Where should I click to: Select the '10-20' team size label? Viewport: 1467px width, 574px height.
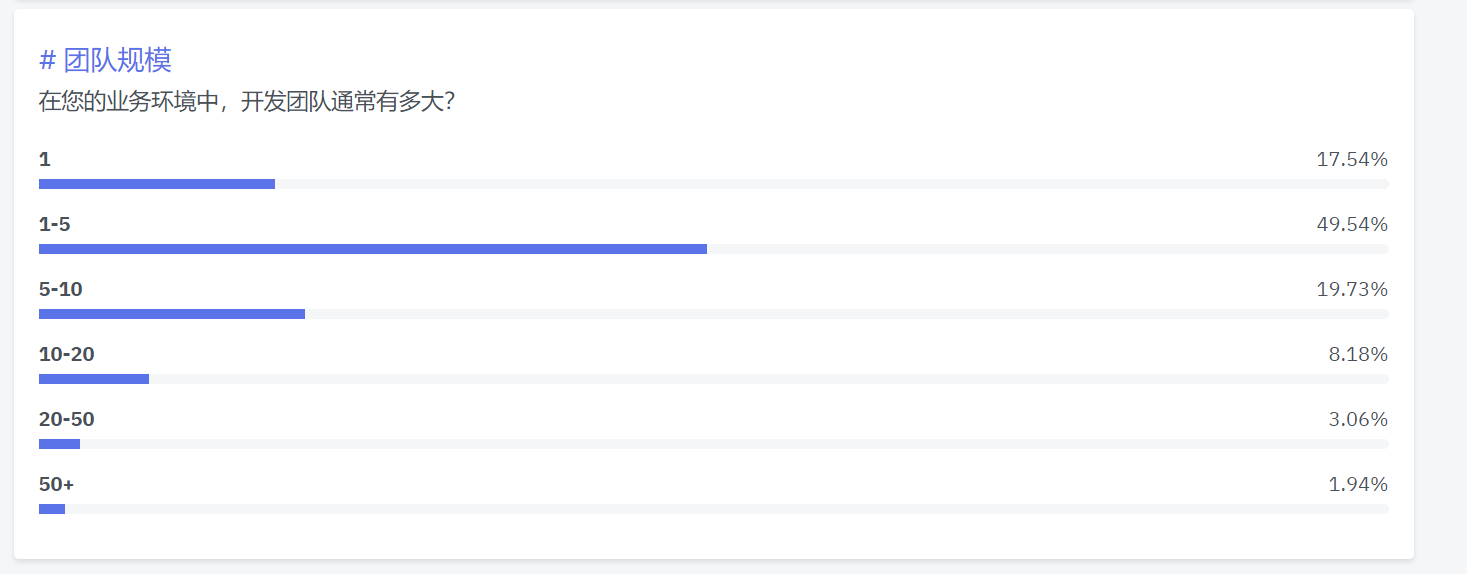(x=67, y=354)
